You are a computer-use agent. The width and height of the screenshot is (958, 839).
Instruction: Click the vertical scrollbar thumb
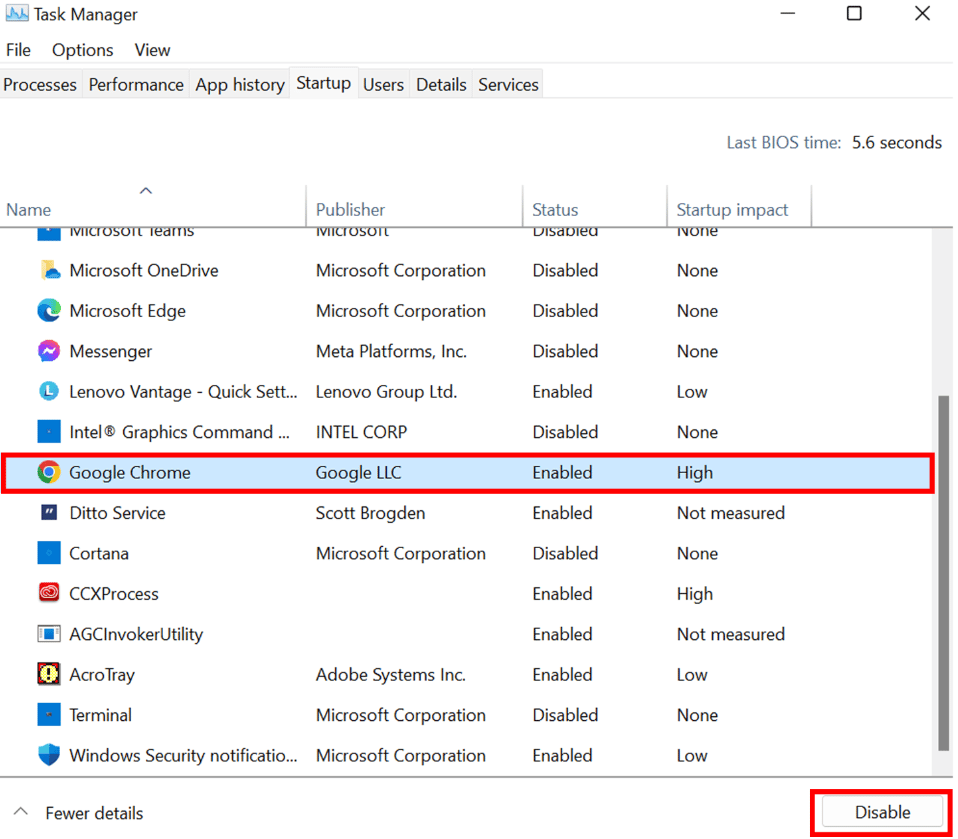coord(944,573)
